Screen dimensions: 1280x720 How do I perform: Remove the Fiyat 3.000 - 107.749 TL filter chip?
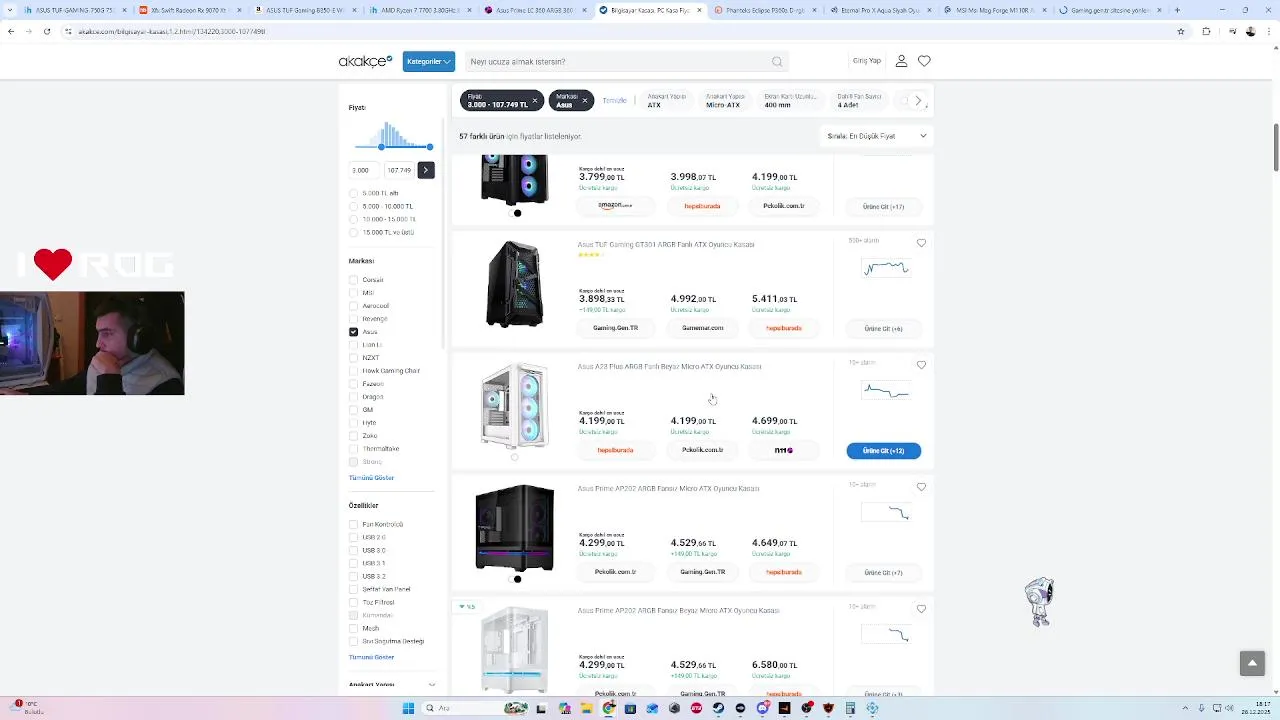coord(534,101)
